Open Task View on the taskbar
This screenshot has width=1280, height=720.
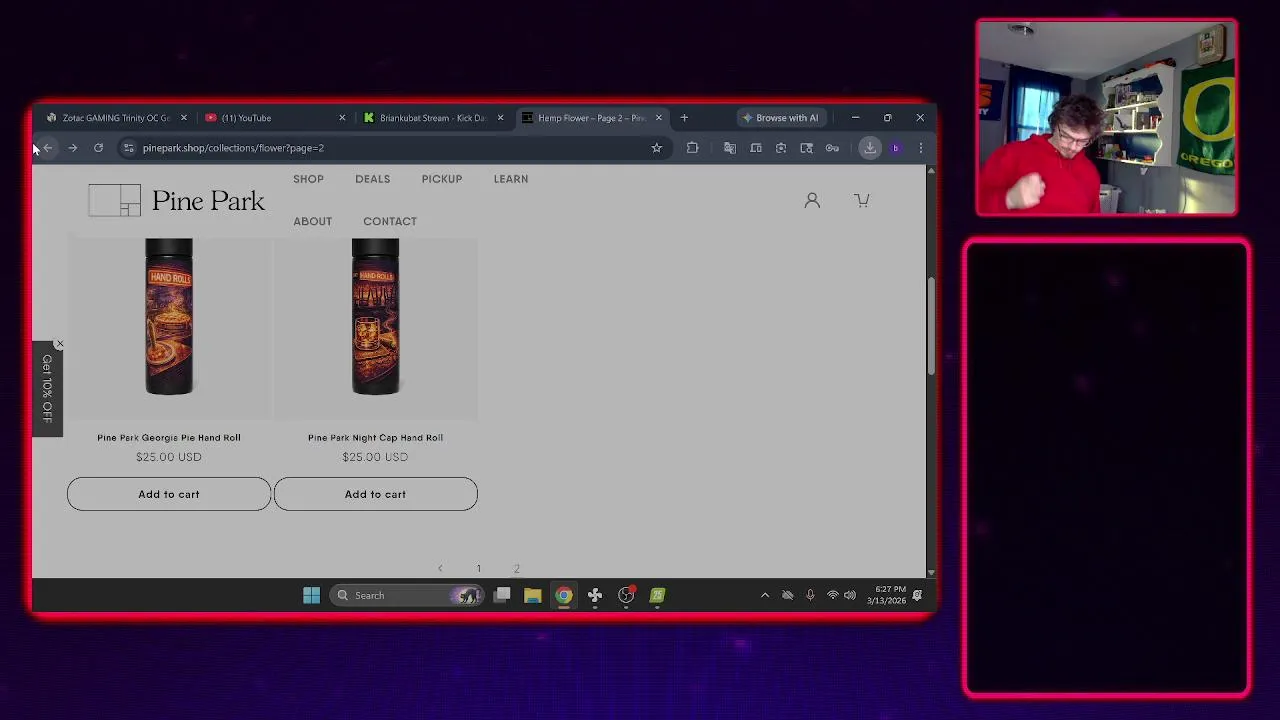tap(502, 595)
